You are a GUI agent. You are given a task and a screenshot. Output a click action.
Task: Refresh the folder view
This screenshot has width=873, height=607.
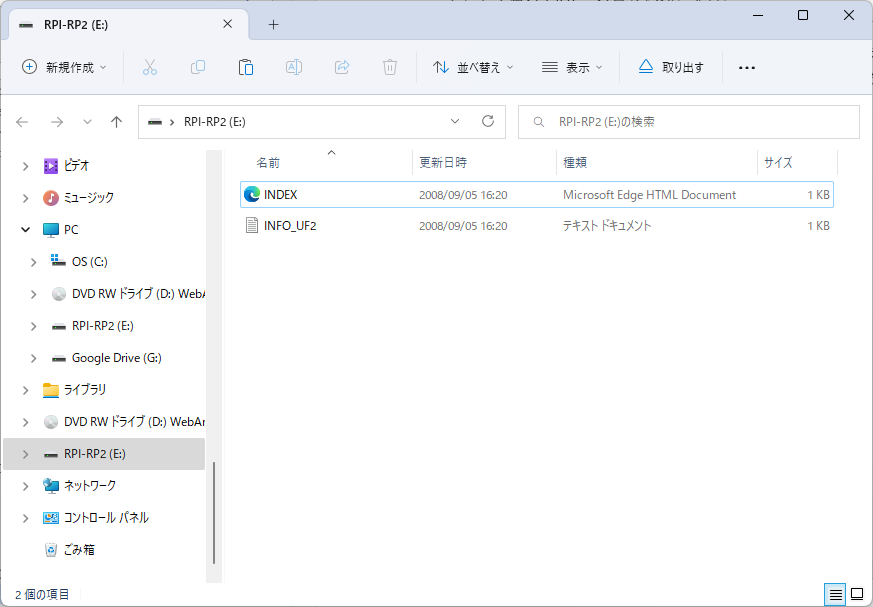click(x=488, y=121)
